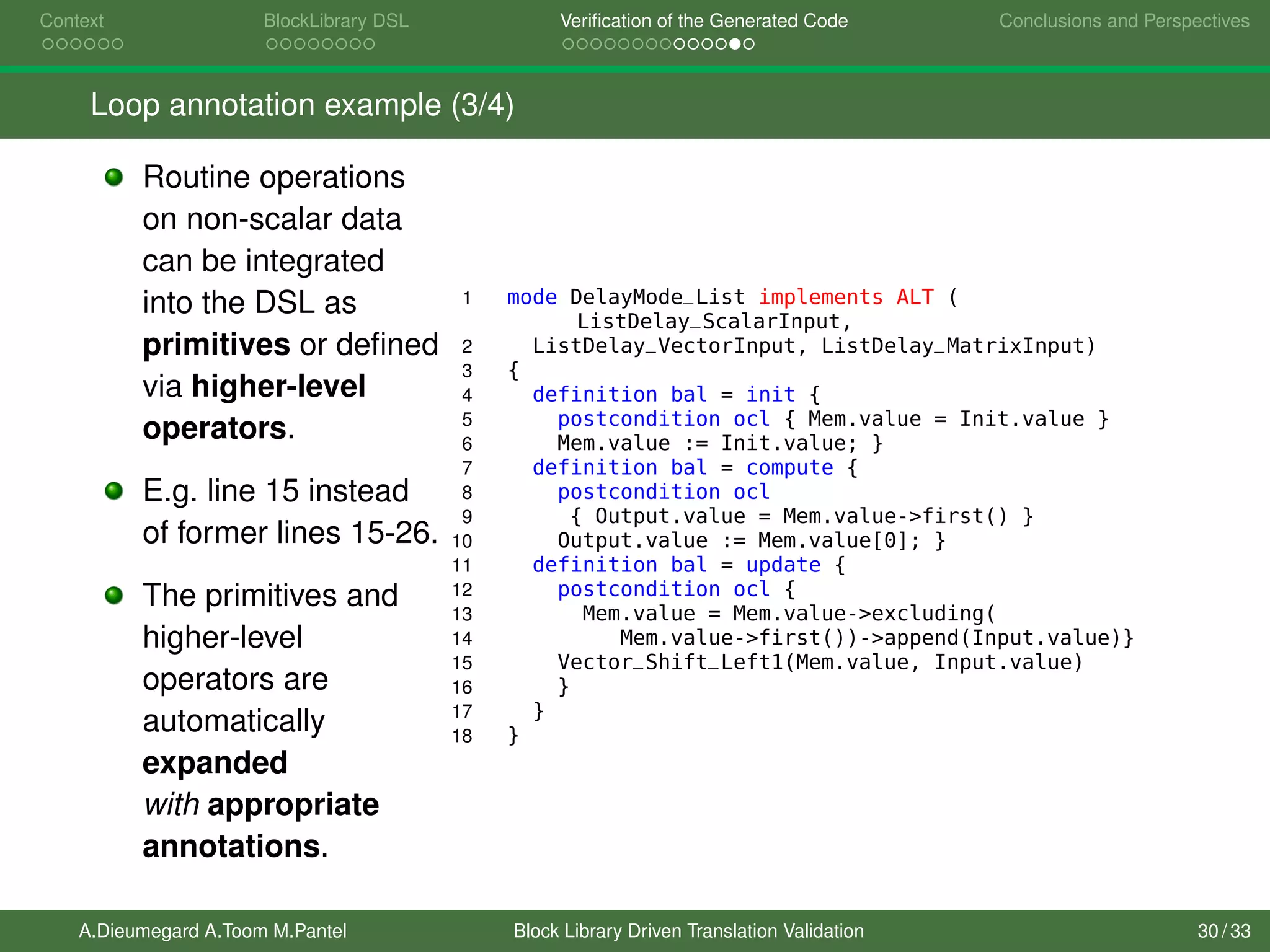Click 'definition bal = init {' code line

(677, 395)
